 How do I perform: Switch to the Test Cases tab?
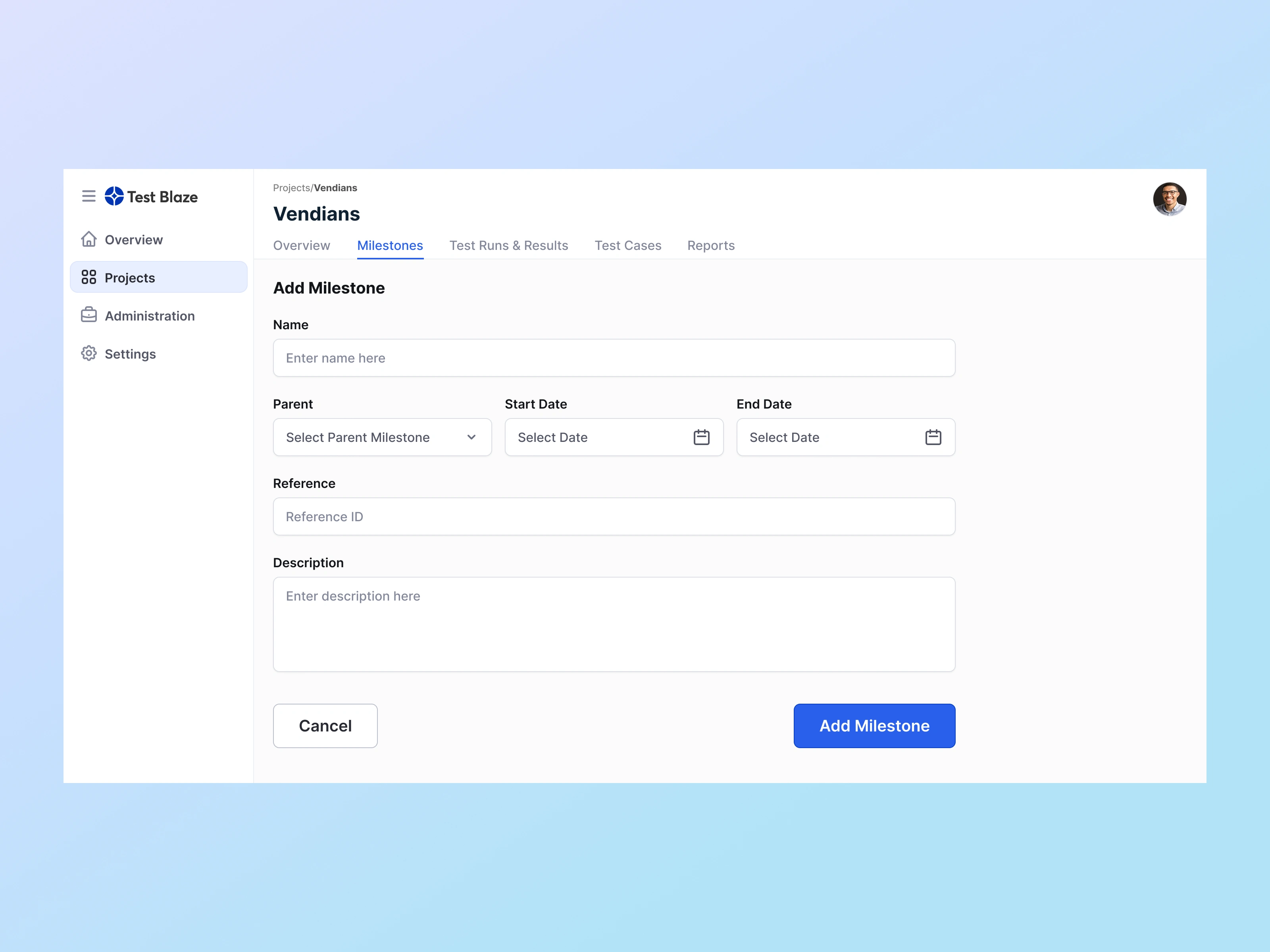(627, 246)
